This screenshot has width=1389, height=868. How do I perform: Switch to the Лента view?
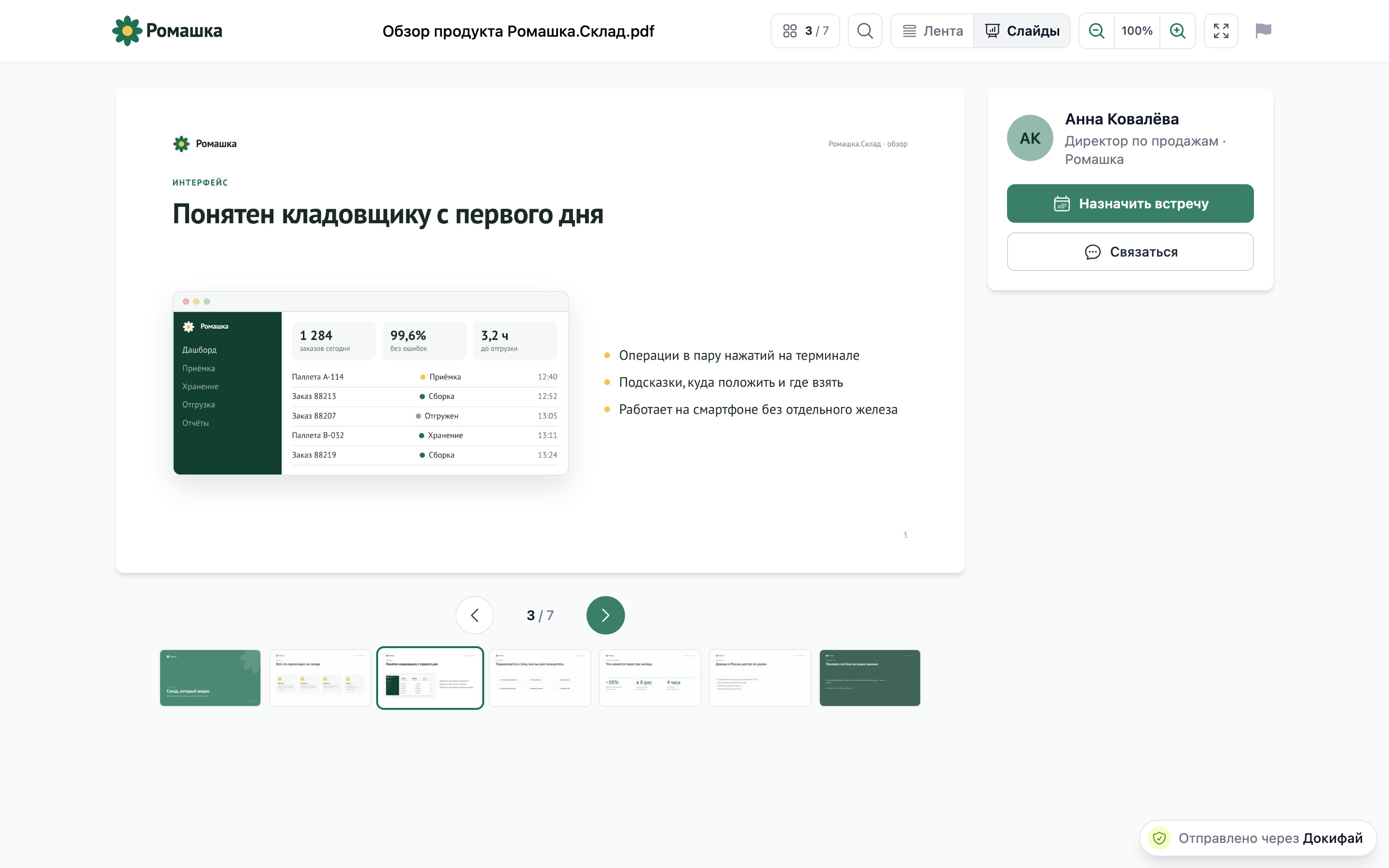click(932, 31)
